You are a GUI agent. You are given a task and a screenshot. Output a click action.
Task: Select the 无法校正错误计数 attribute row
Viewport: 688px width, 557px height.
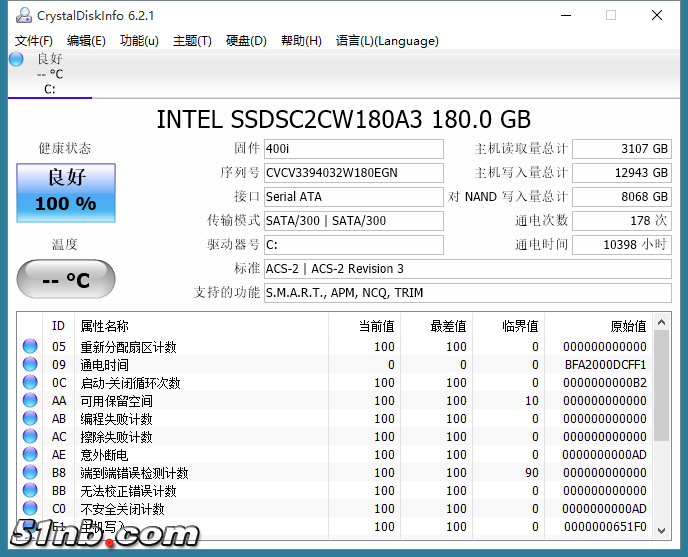point(335,491)
